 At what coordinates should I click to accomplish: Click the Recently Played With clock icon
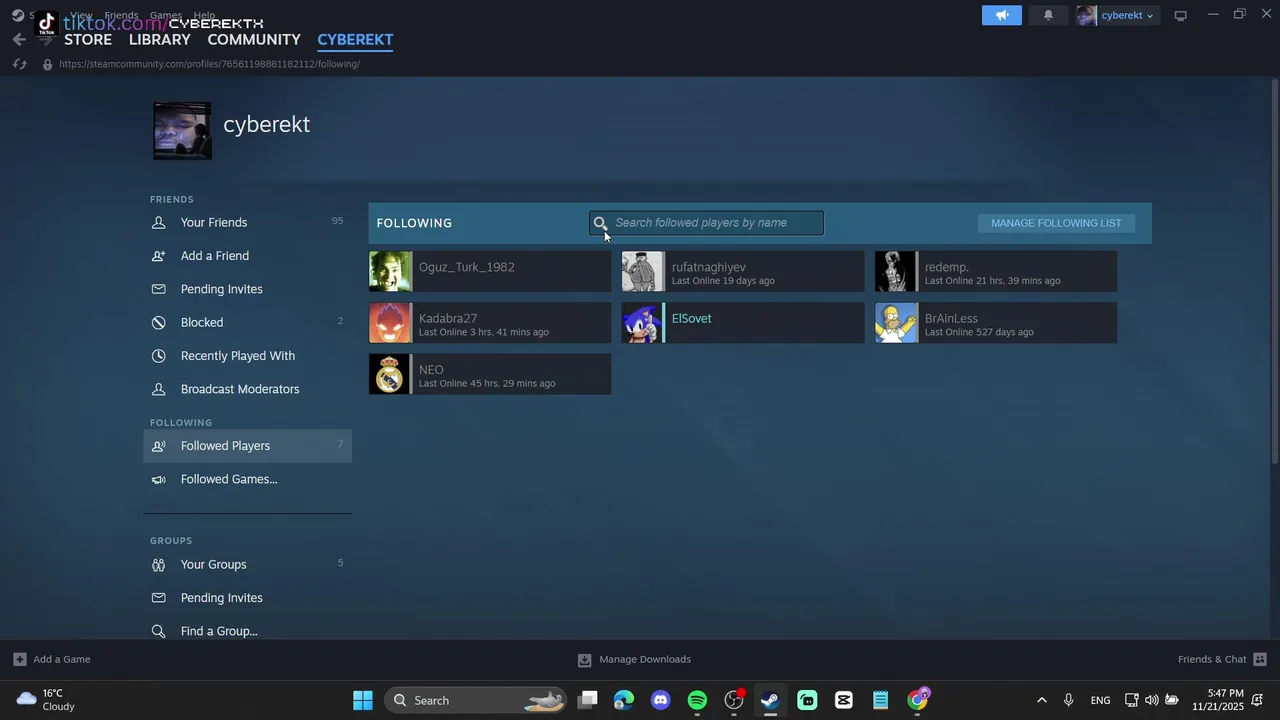point(158,356)
